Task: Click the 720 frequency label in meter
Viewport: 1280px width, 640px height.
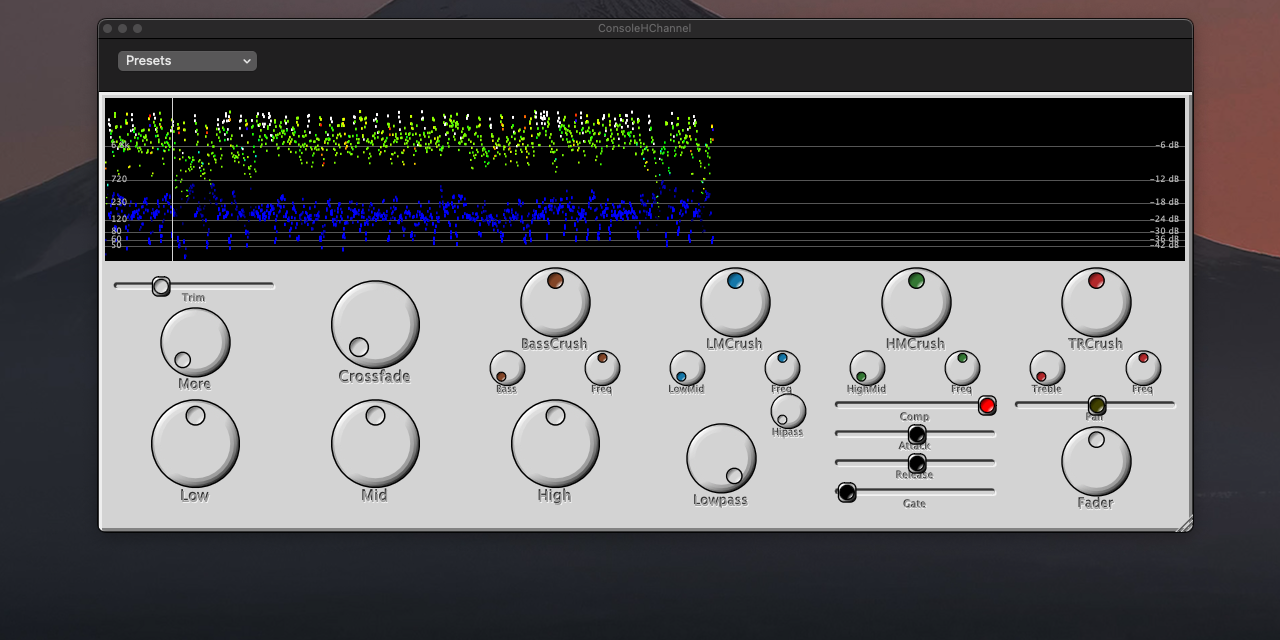Action: pyautogui.click(x=119, y=179)
